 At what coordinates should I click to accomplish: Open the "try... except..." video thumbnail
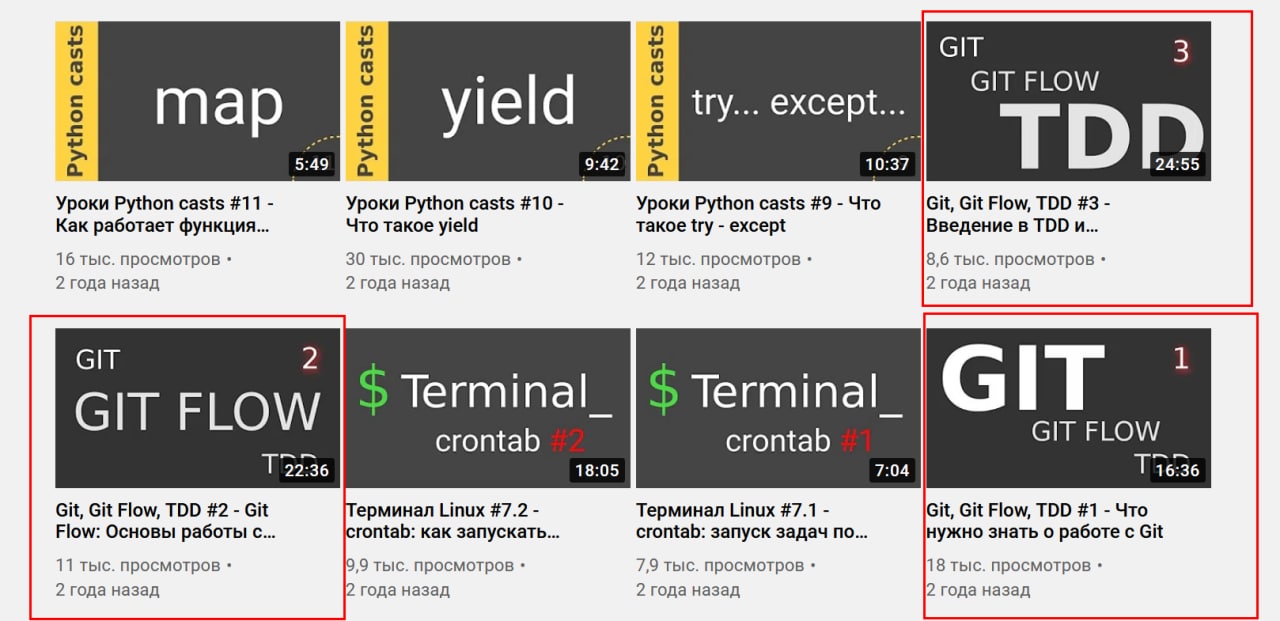(777, 101)
